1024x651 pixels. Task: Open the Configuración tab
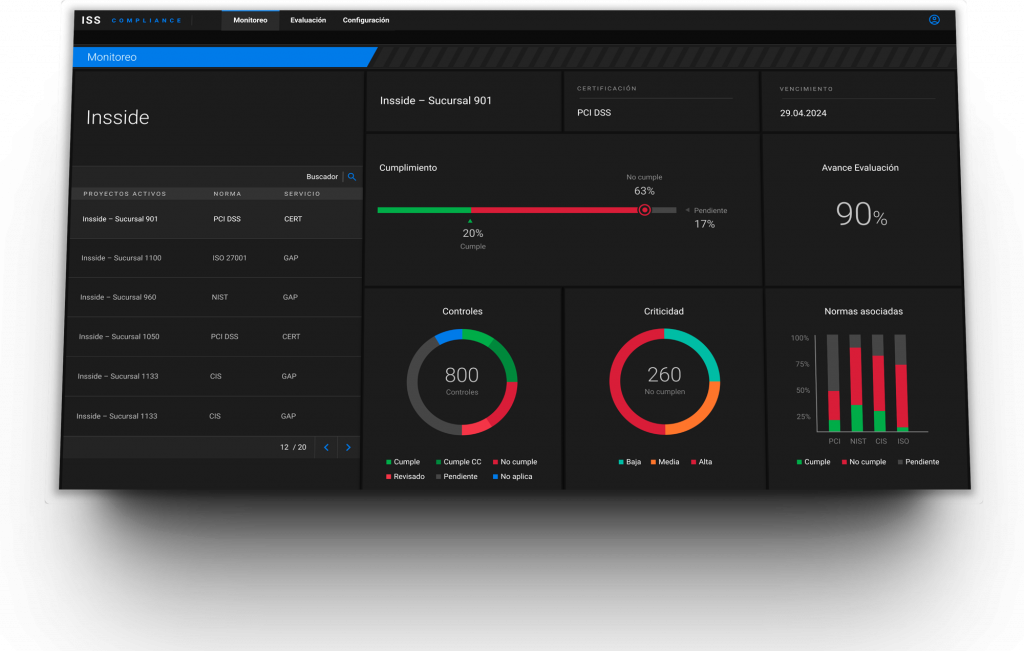tap(366, 19)
